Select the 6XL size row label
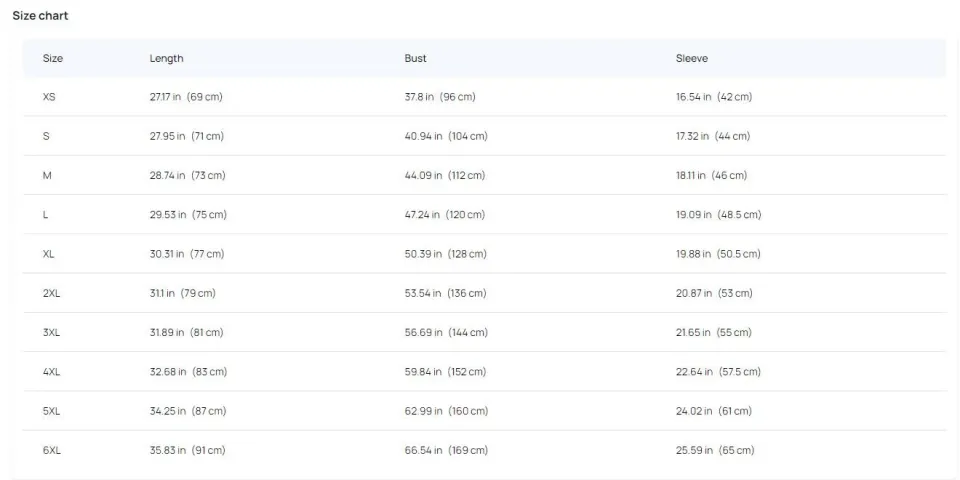This screenshot has width=960, height=480. [52, 450]
